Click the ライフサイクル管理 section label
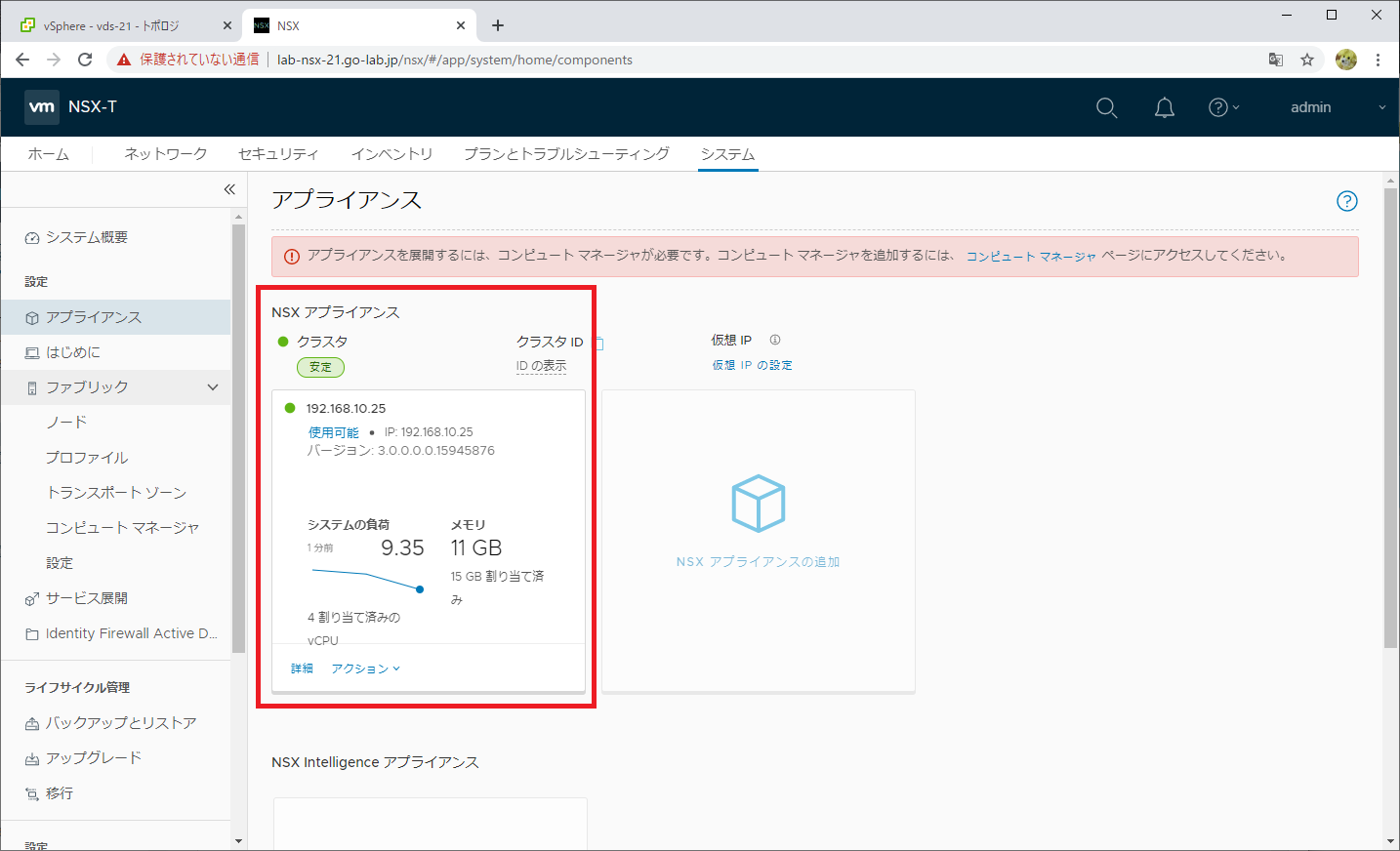Screen dimensions: 1400x851 tap(77, 688)
